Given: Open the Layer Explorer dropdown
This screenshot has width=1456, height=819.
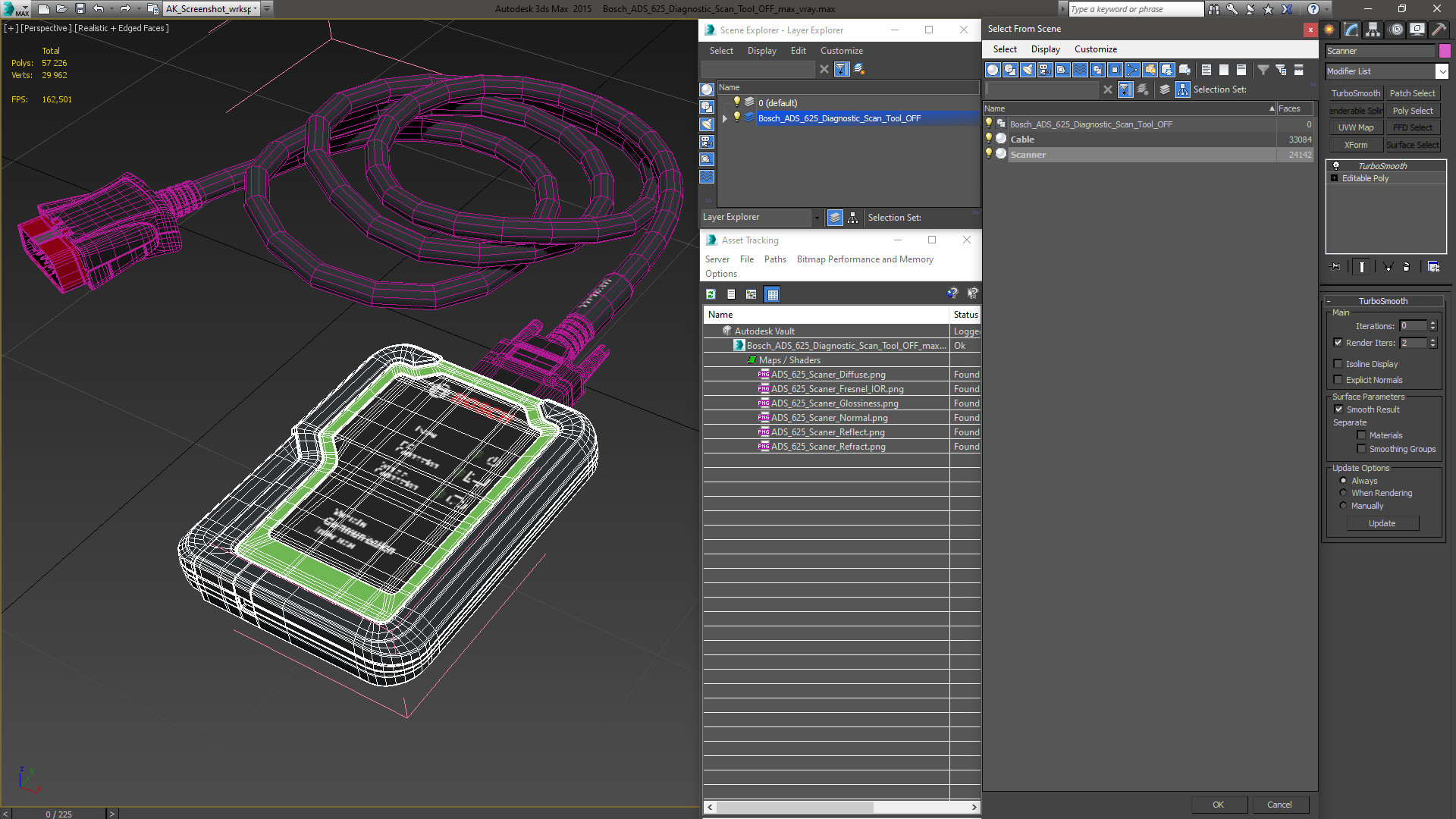Looking at the screenshot, I should 817,218.
